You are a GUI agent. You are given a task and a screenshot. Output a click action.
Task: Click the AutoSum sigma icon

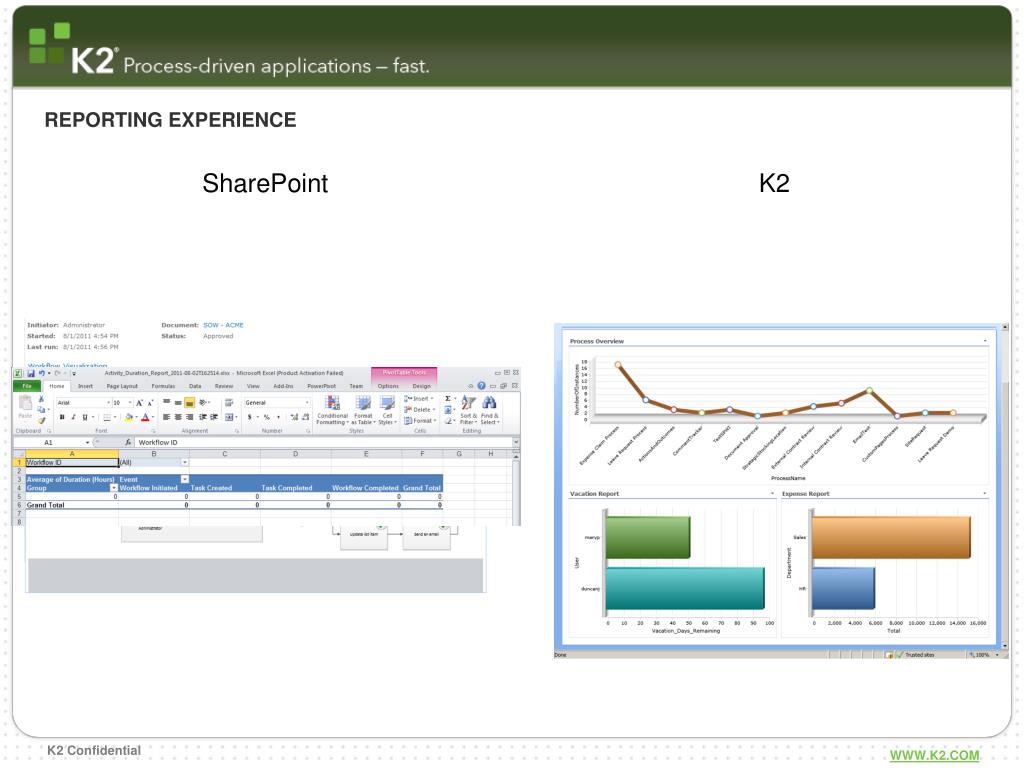pos(448,398)
